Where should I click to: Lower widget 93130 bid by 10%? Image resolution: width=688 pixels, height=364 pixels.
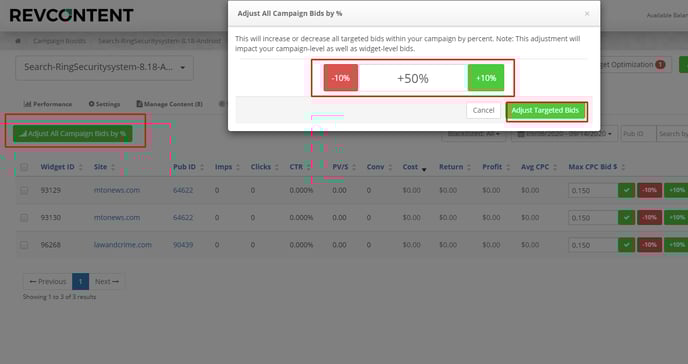(x=649, y=218)
